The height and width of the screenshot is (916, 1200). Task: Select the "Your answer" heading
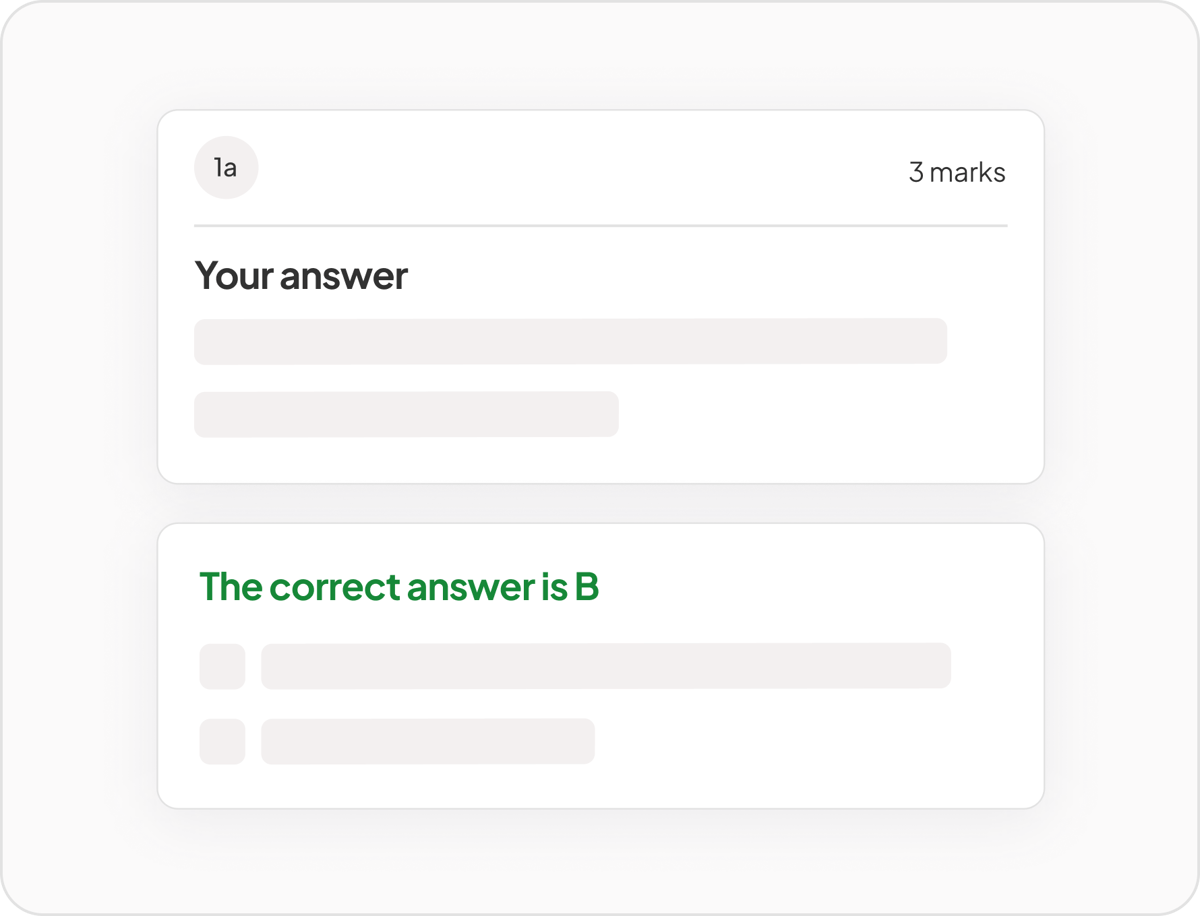point(301,276)
